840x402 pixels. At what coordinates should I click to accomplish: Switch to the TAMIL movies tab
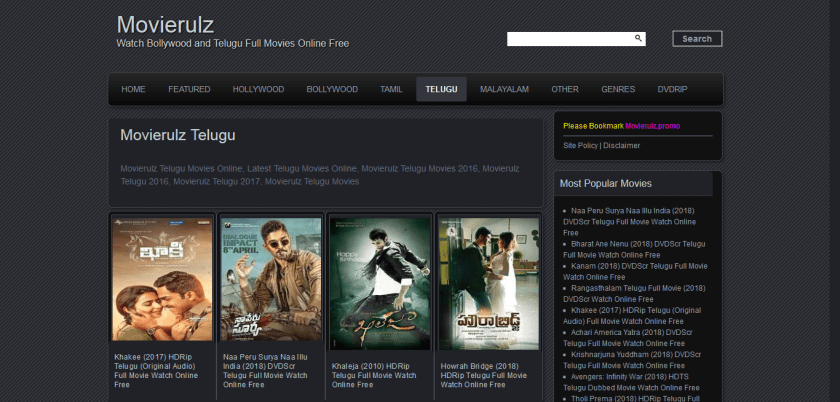[391, 89]
